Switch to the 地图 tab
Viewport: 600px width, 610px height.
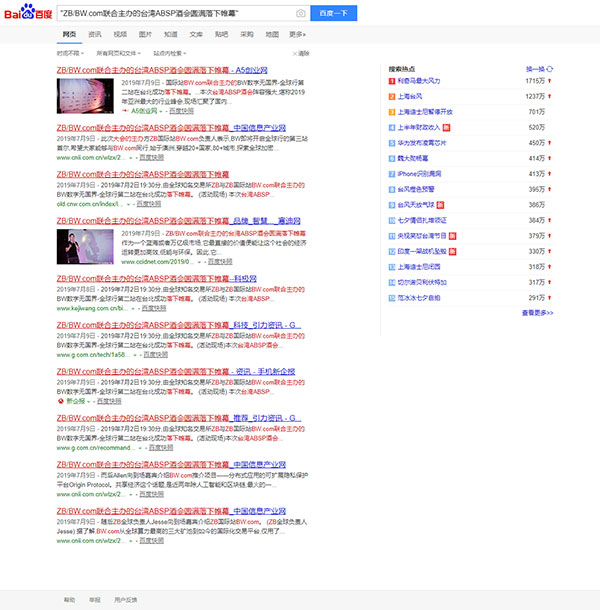coord(272,34)
